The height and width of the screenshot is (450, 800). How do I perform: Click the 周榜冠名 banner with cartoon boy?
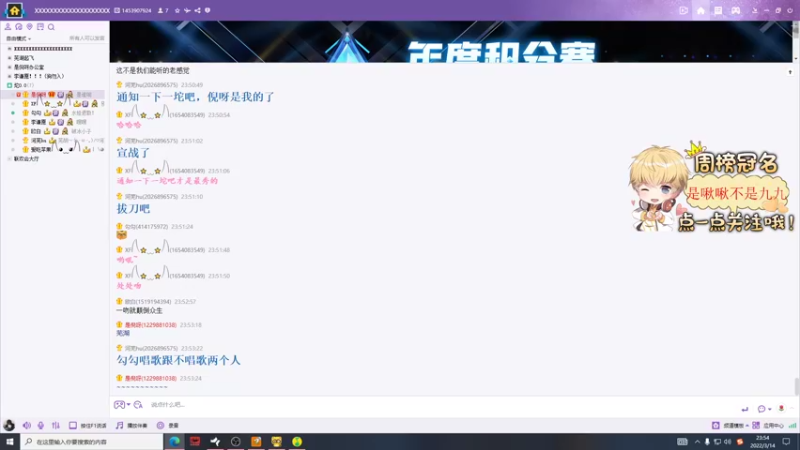(712, 188)
